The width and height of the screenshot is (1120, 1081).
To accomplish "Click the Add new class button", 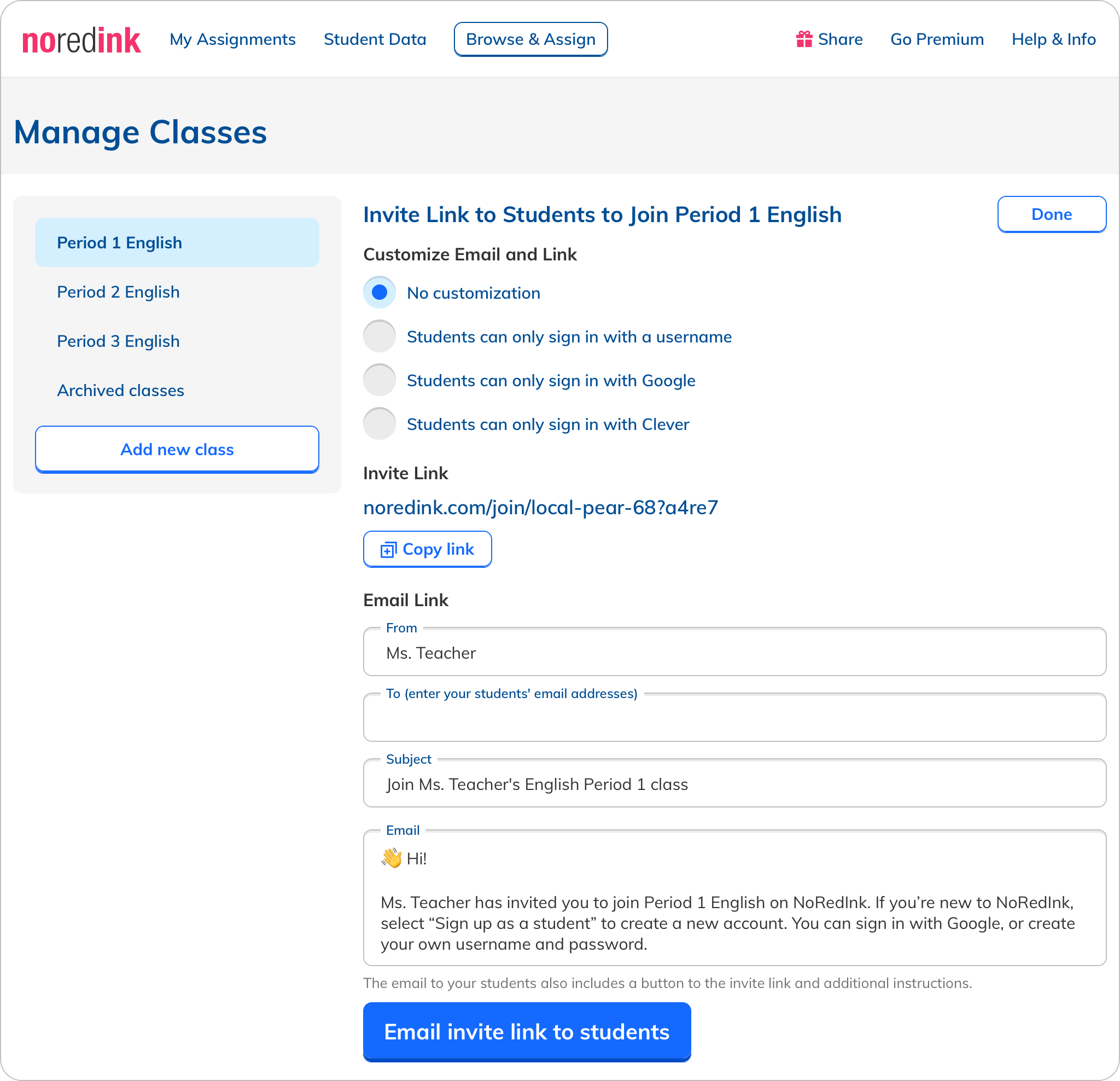I will click(177, 449).
